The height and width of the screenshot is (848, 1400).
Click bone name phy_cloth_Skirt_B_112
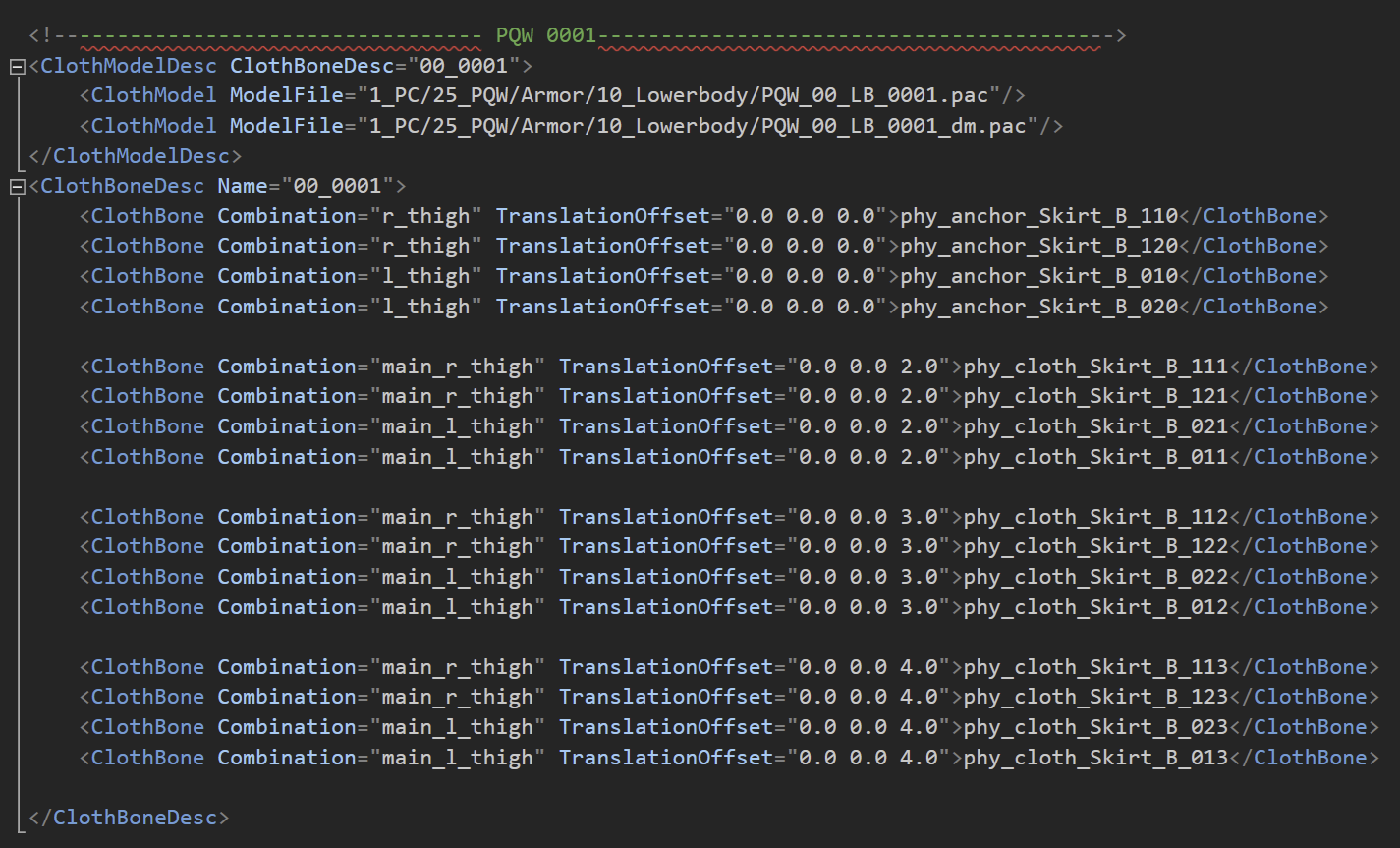pos(1095,517)
